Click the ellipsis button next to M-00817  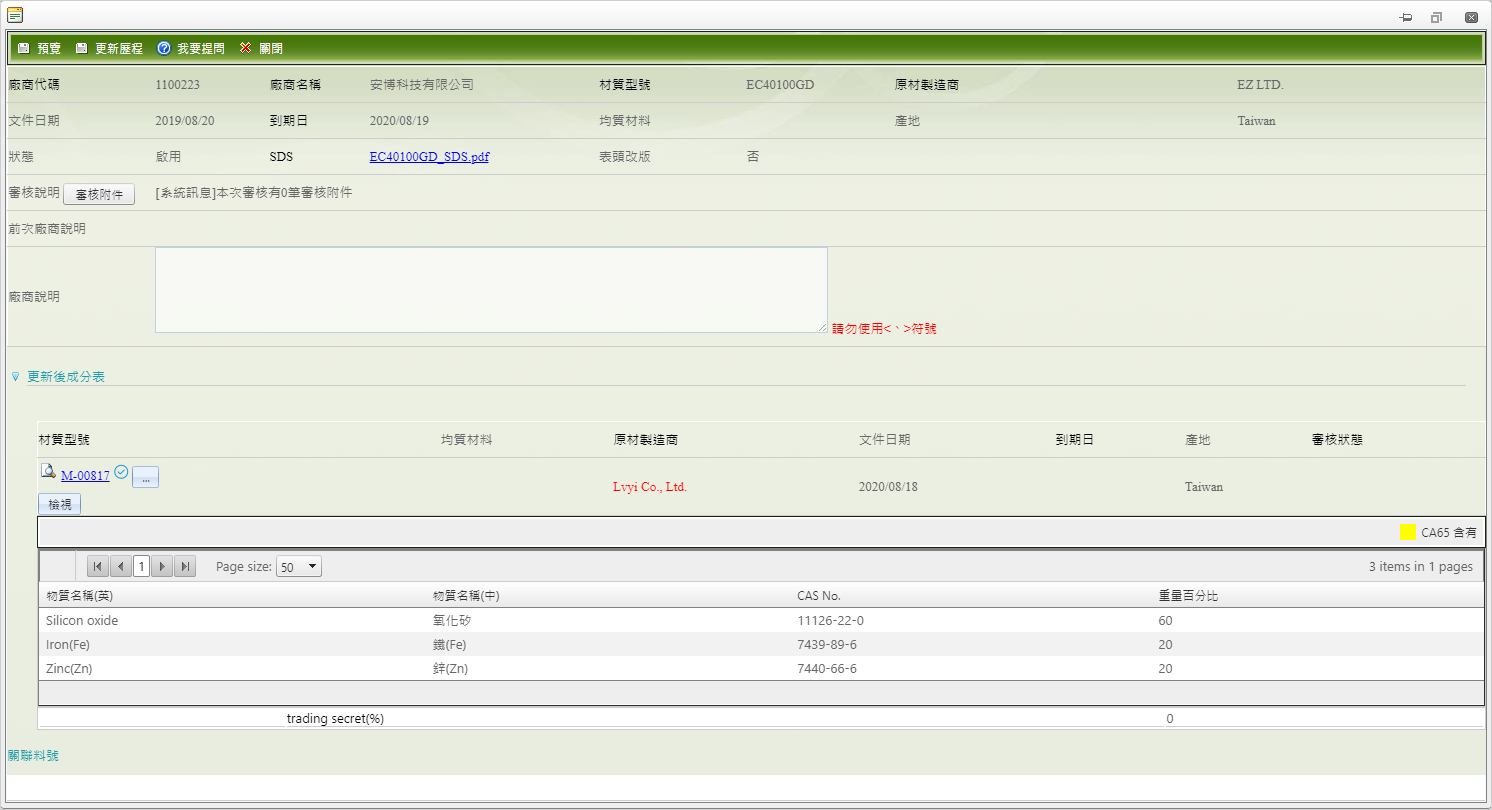pyautogui.click(x=145, y=477)
